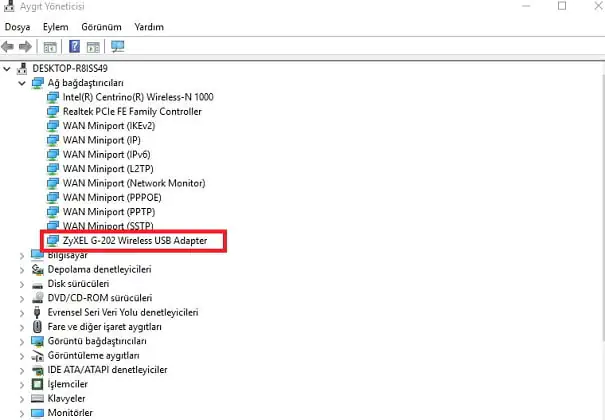
Task: Click the Disk sürücüleri drive icon
Action: click(x=37, y=285)
